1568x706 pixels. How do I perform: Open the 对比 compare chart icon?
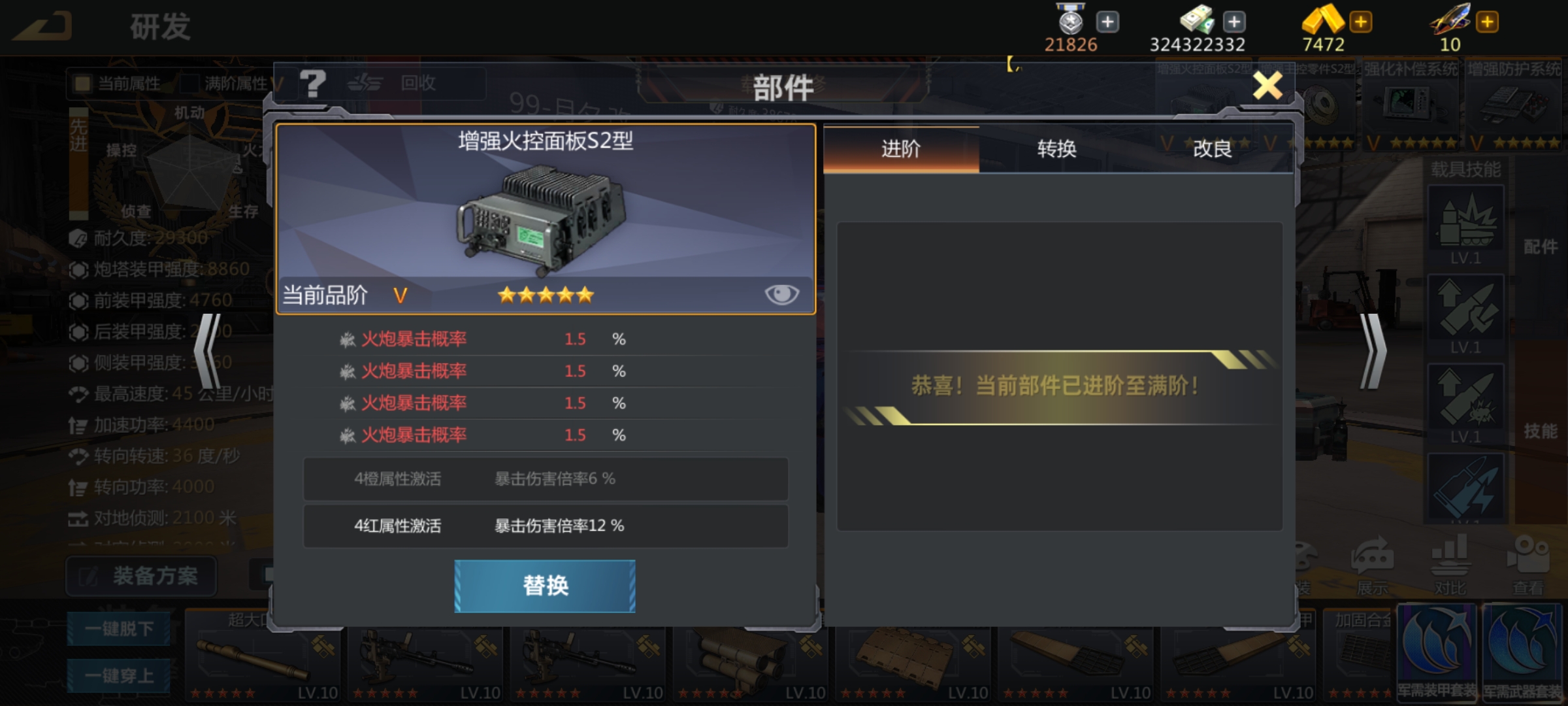(x=1450, y=566)
